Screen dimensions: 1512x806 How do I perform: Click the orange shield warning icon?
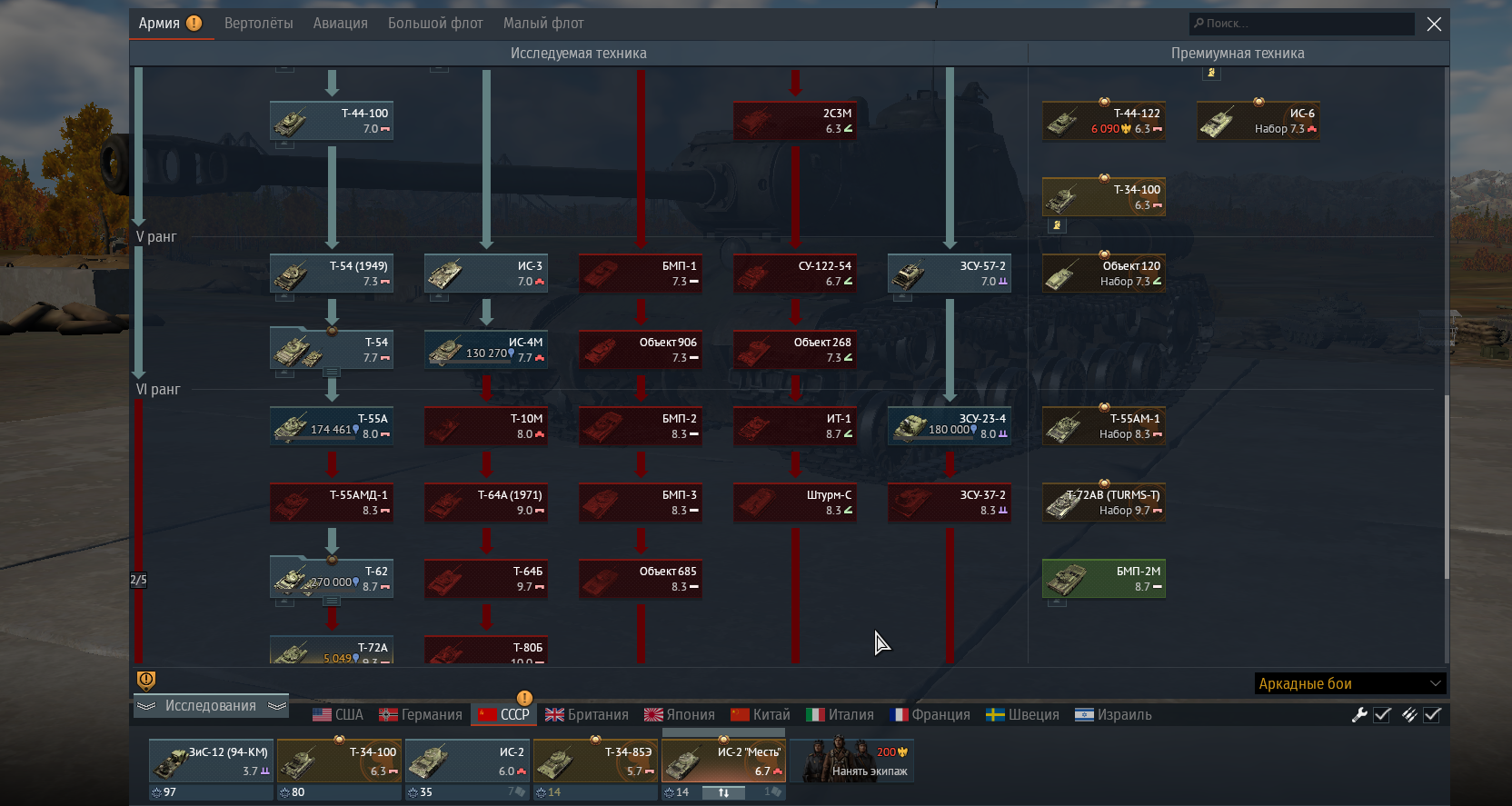145,681
